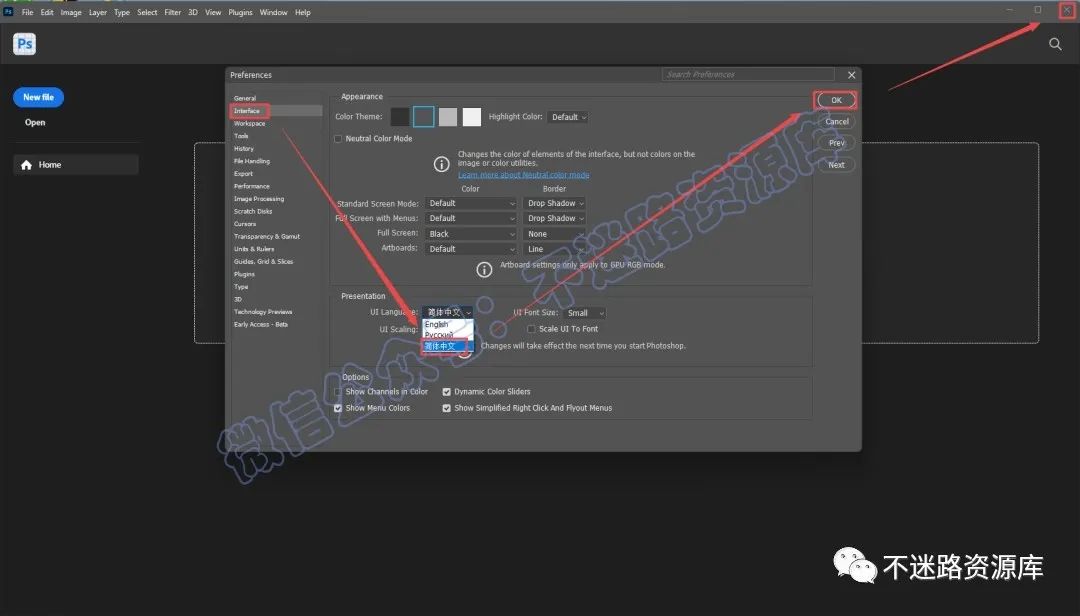The height and width of the screenshot is (616, 1080).
Task: Toggle Scale UI To Font checkbox
Action: coord(531,329)
